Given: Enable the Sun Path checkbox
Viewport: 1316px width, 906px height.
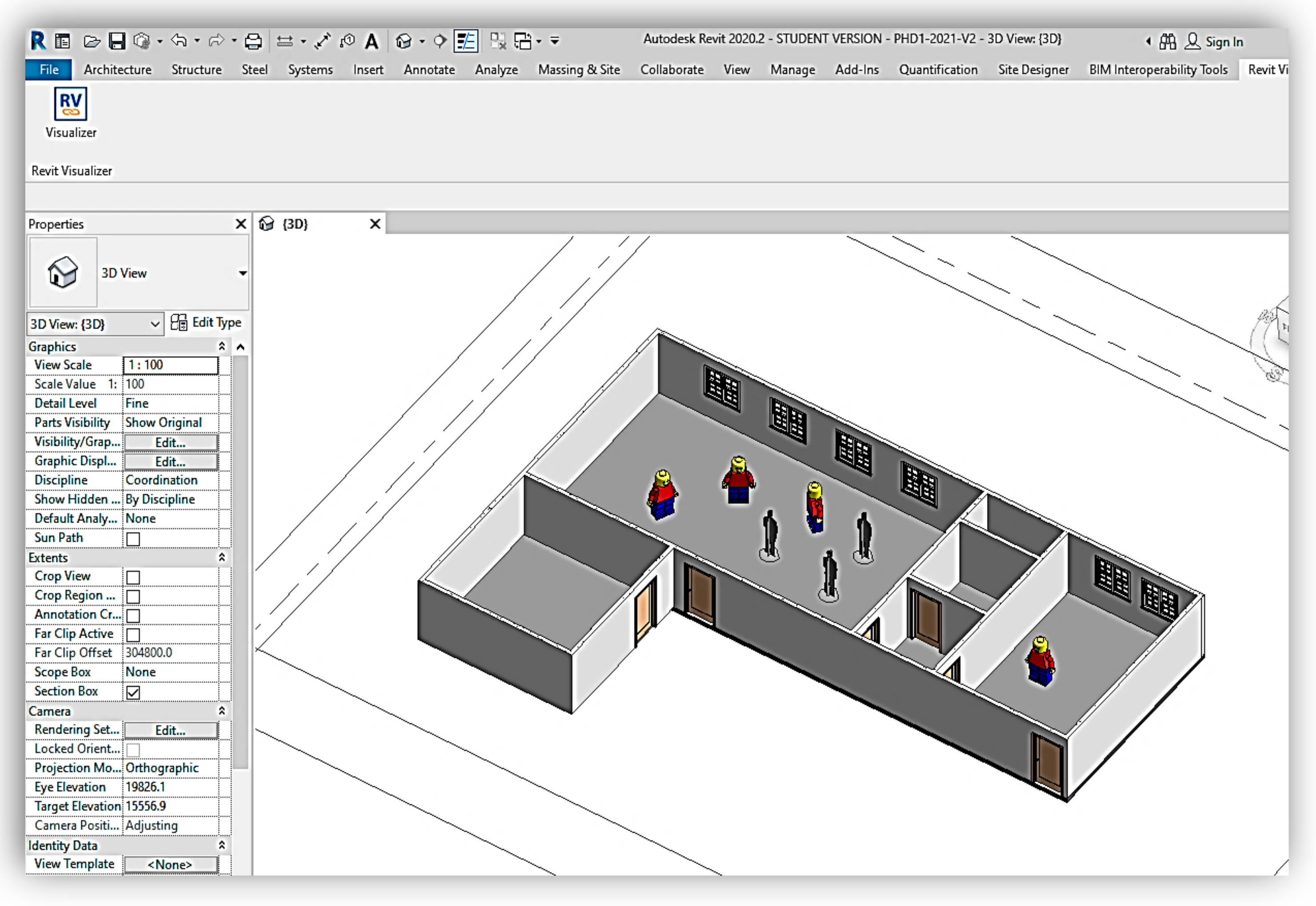Looking at the screenshot, I should pos(133,539).
